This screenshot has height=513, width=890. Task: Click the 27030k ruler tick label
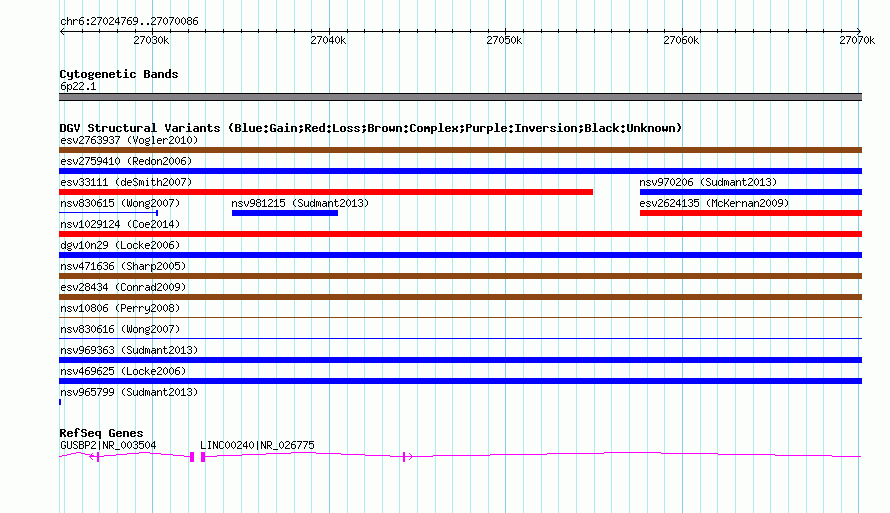(x=151, y=40)
